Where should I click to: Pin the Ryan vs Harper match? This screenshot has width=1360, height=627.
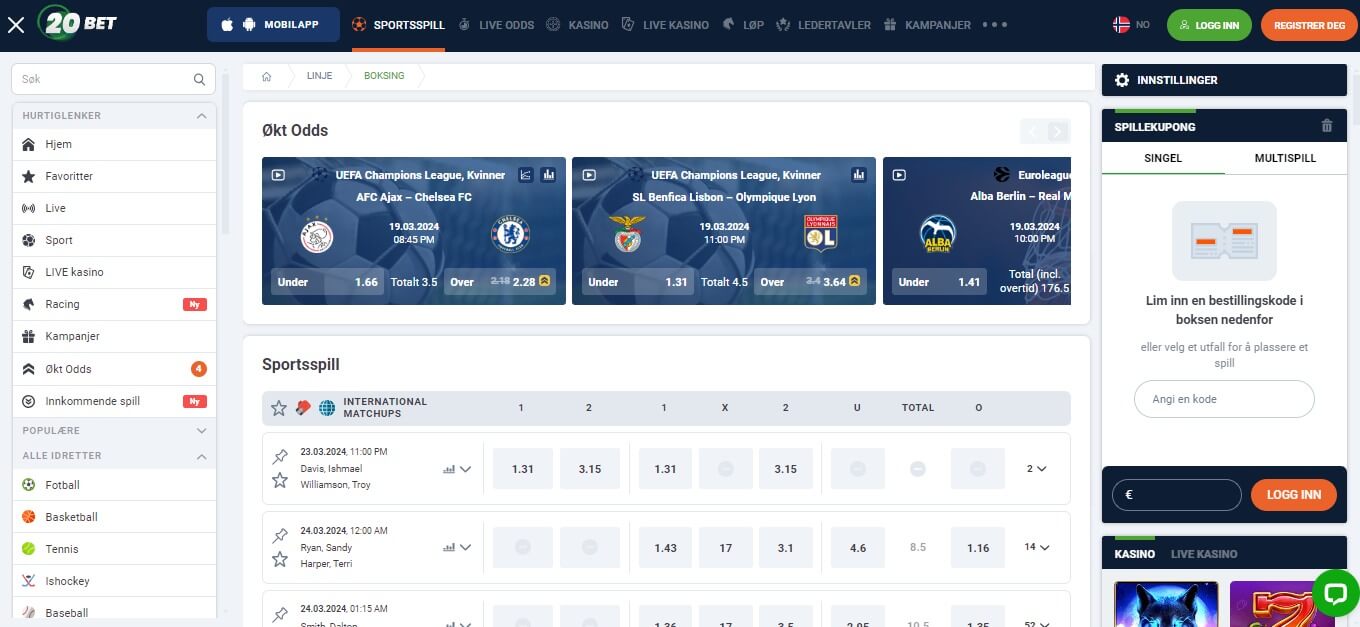(x=280, y=536)
